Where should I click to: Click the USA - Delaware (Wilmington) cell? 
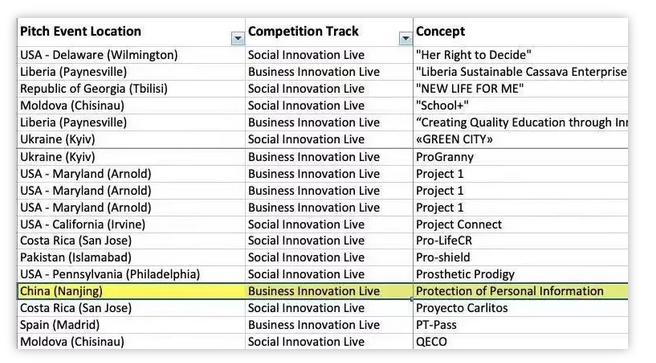point(131,55)
